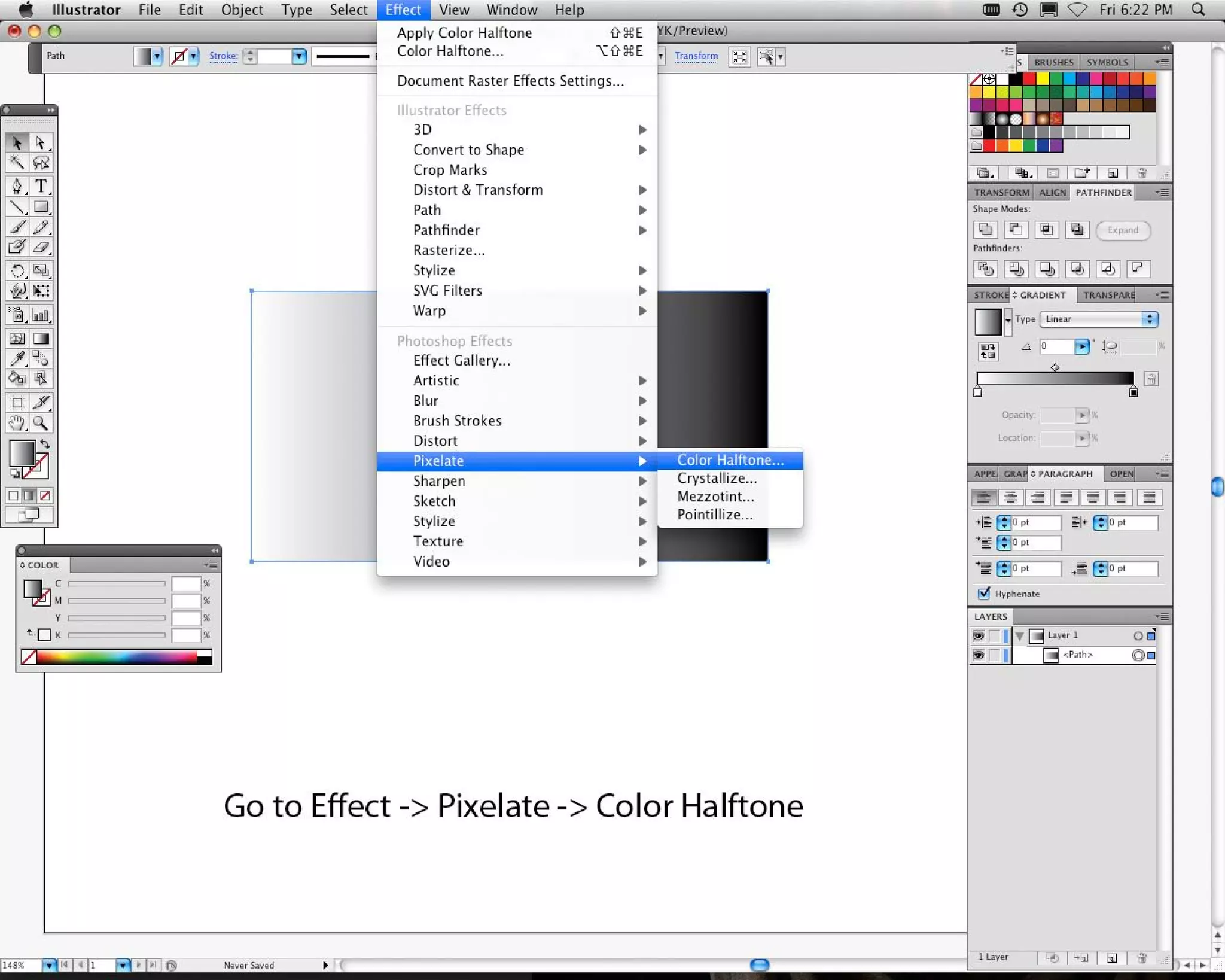Switch to the Align tab
The width and height of the screenshot is (1225, 980).
[1052, 193]
